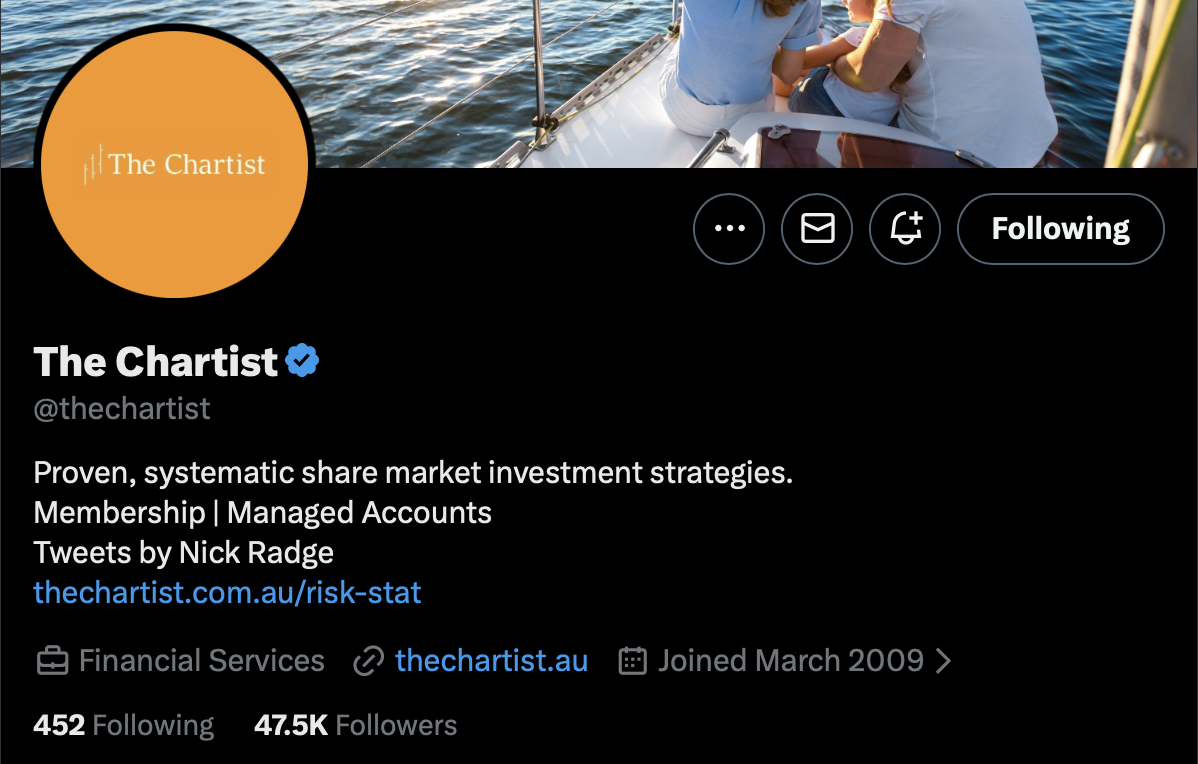
Task: View the 47.5K Followers list
Action: [x=355, y=724]
